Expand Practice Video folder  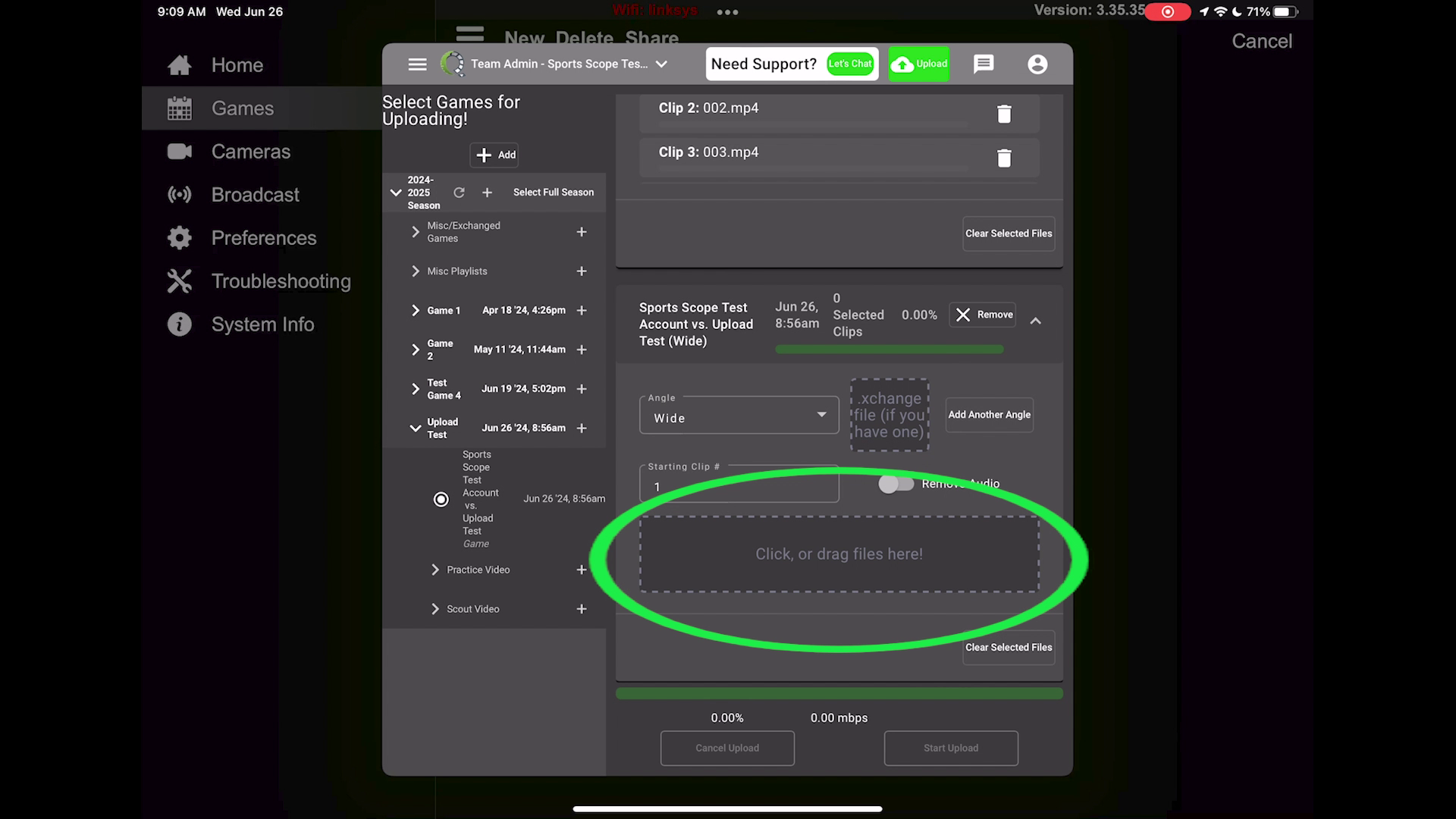tap(435, 570)
